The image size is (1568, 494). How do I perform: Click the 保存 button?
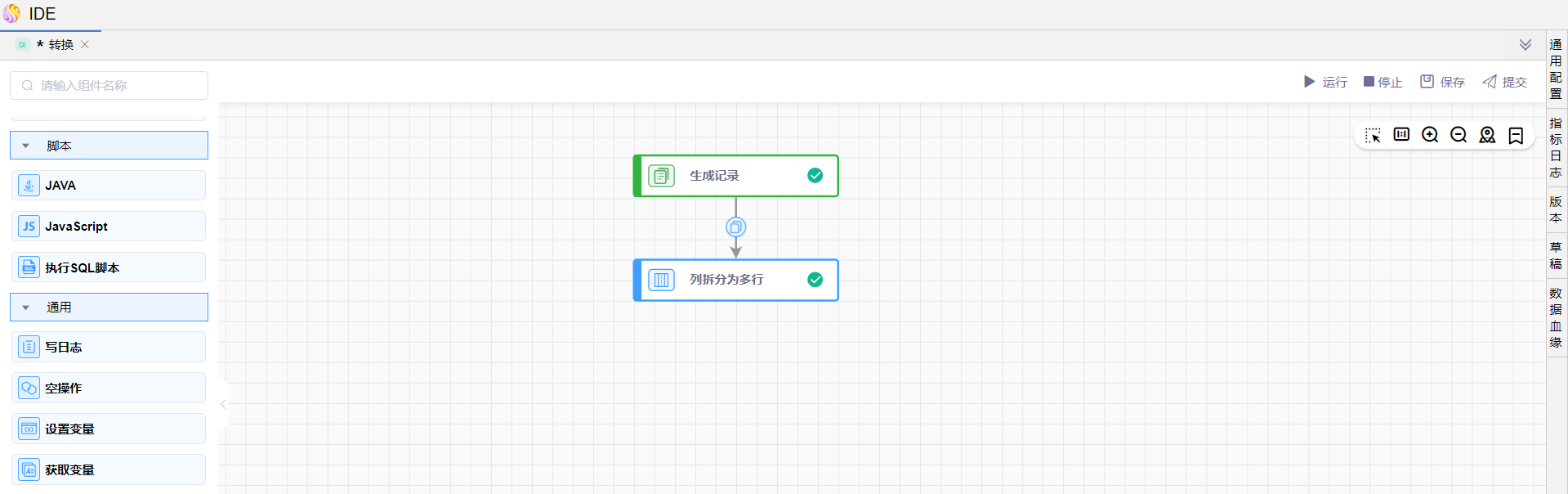(x=1442, y=82)
